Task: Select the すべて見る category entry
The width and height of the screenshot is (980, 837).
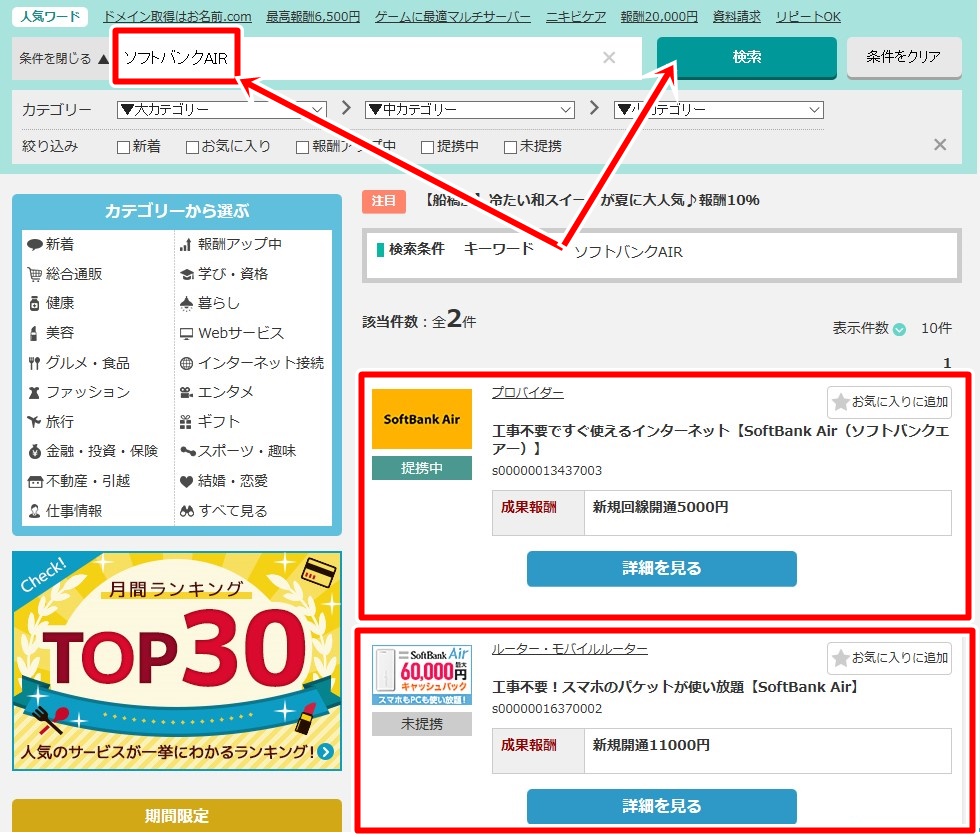Action: [x=233, y=511]
